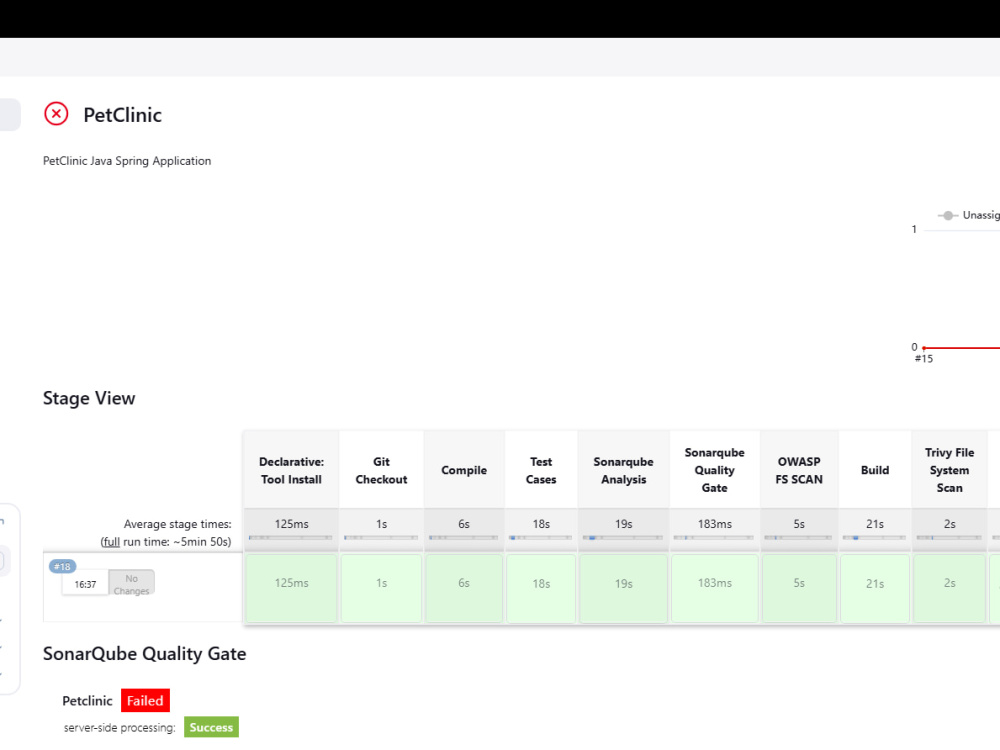Click the #15 build label on trend chart
1000x750 pixels.
[x=924, y=358]
